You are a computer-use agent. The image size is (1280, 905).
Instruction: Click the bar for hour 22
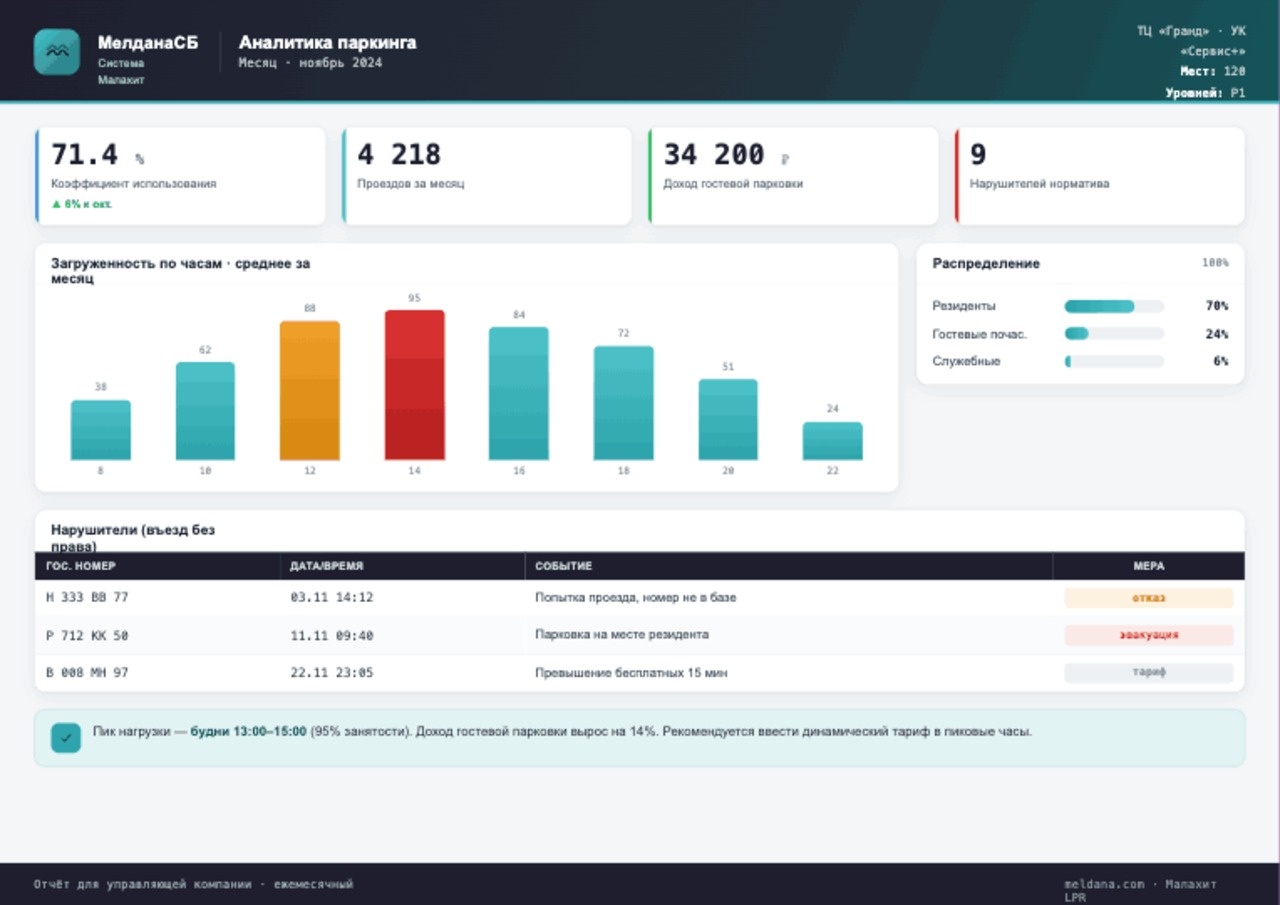coord(832,441)
